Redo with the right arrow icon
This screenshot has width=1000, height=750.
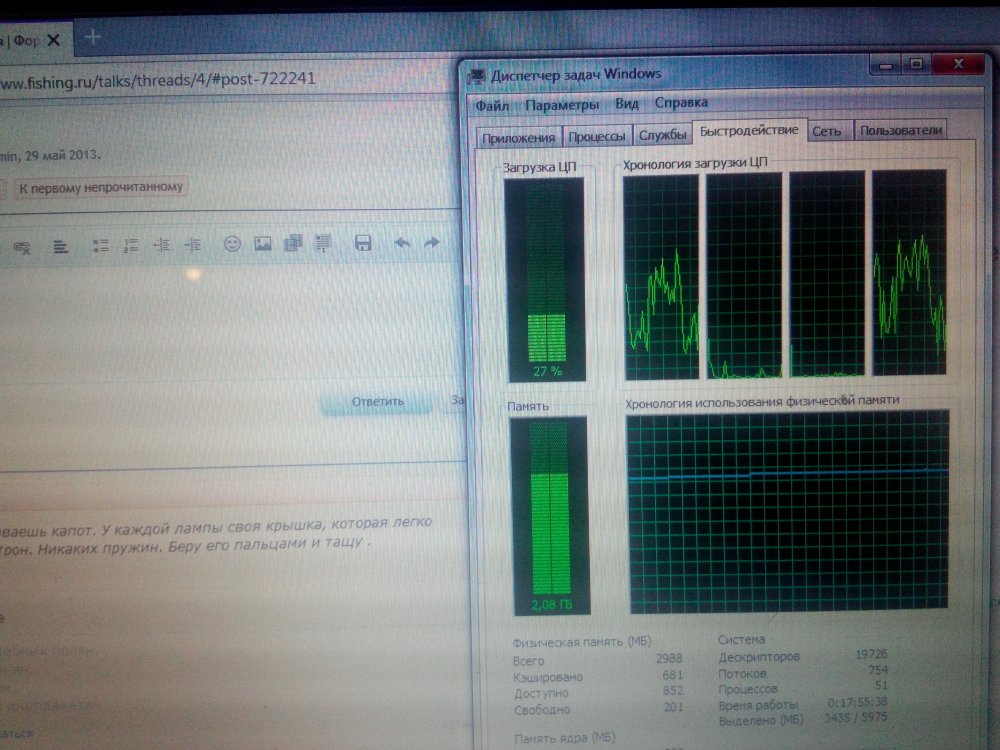[432, 243]
